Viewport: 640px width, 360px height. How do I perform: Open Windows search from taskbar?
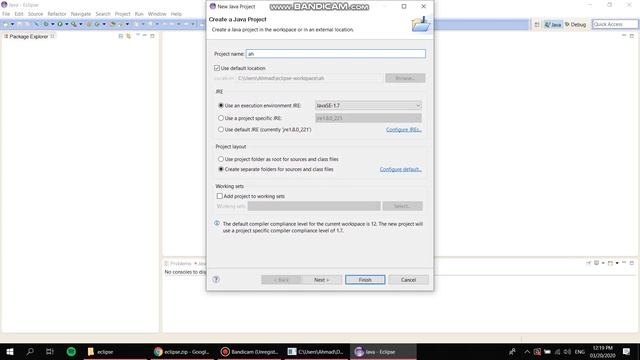pos(30,351)
